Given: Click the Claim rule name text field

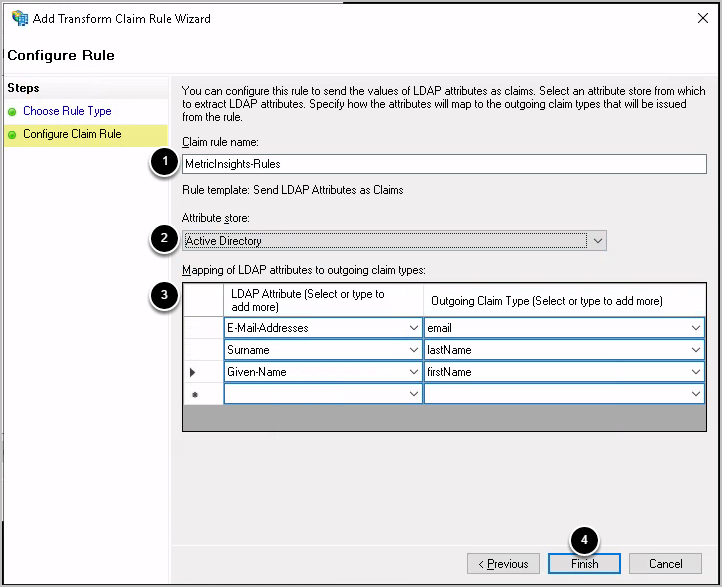Looking at the screenshot, I should tap(443, 164).
